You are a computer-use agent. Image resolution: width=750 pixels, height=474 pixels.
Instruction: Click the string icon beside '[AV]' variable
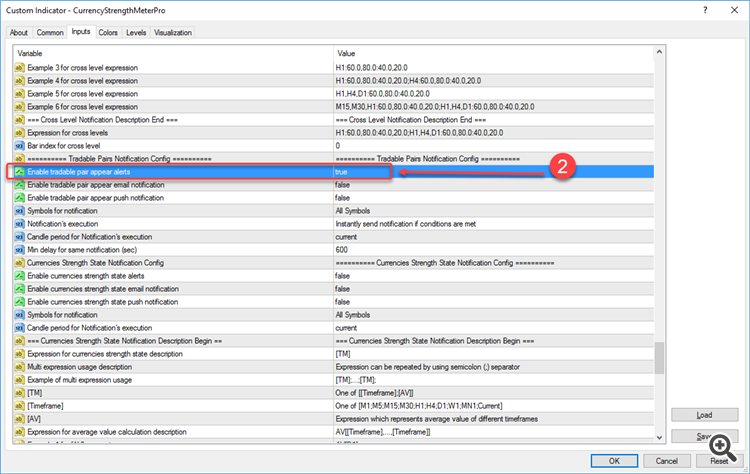(19, 419)
